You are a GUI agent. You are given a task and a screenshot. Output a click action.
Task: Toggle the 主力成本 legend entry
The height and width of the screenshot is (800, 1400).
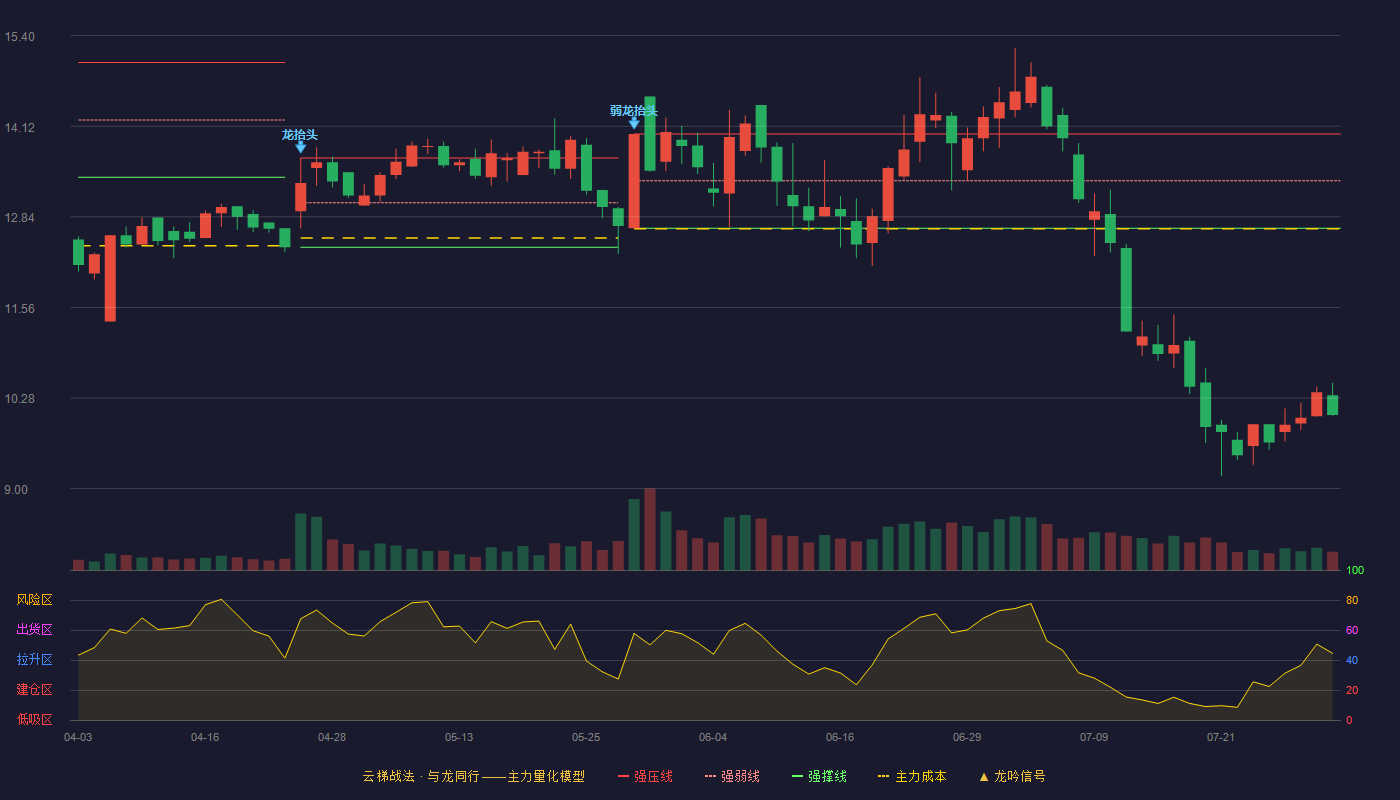(x=911, y=776)
